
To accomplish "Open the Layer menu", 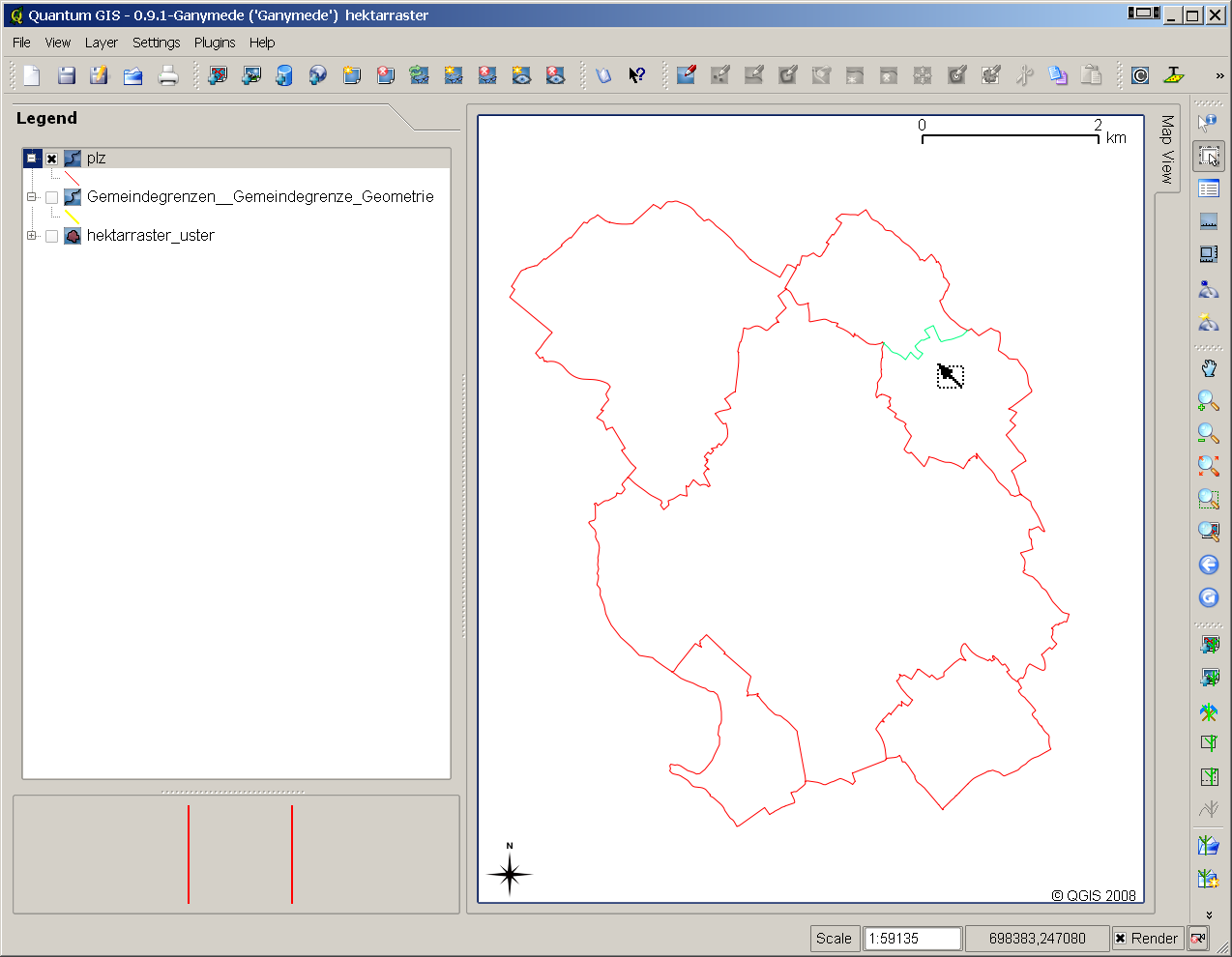I will (x=101, y=43).
